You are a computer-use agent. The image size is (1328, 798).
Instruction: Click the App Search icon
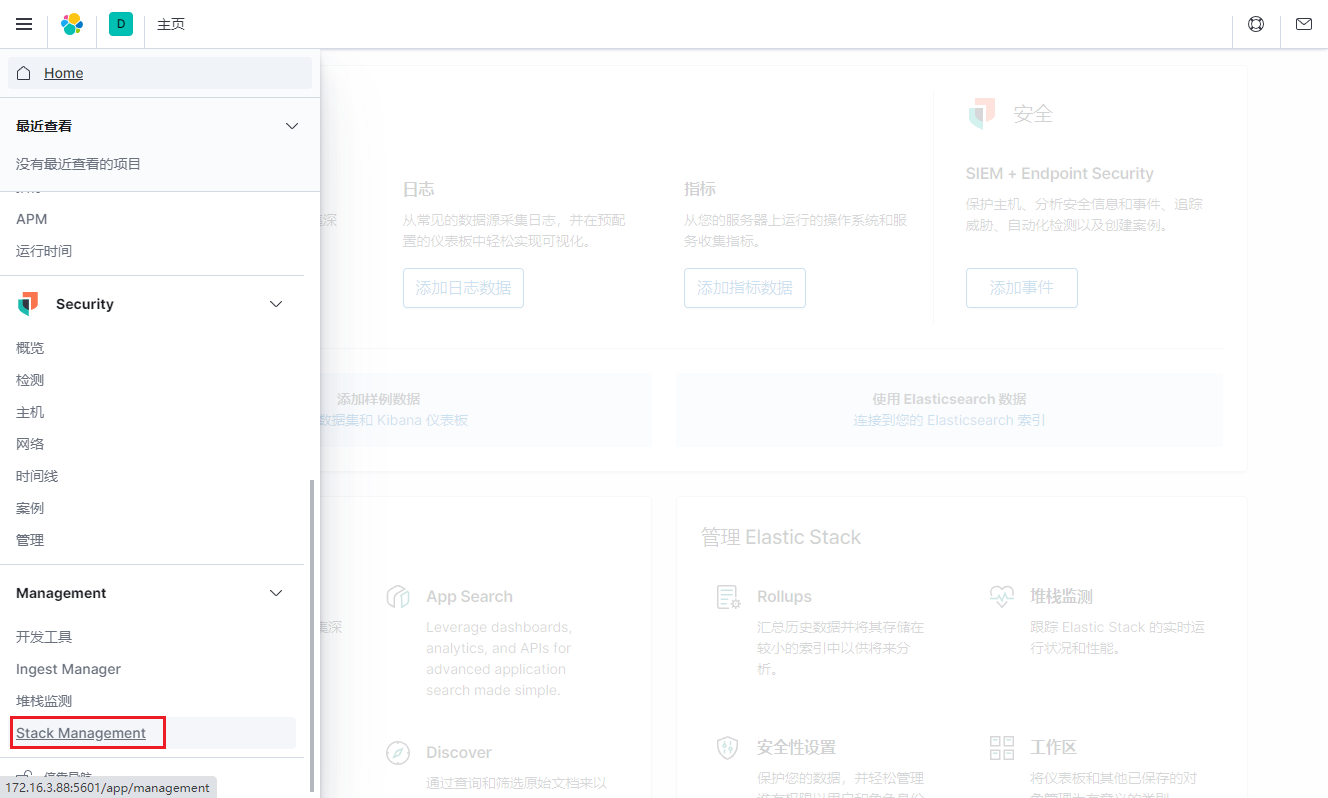point(398,597)
